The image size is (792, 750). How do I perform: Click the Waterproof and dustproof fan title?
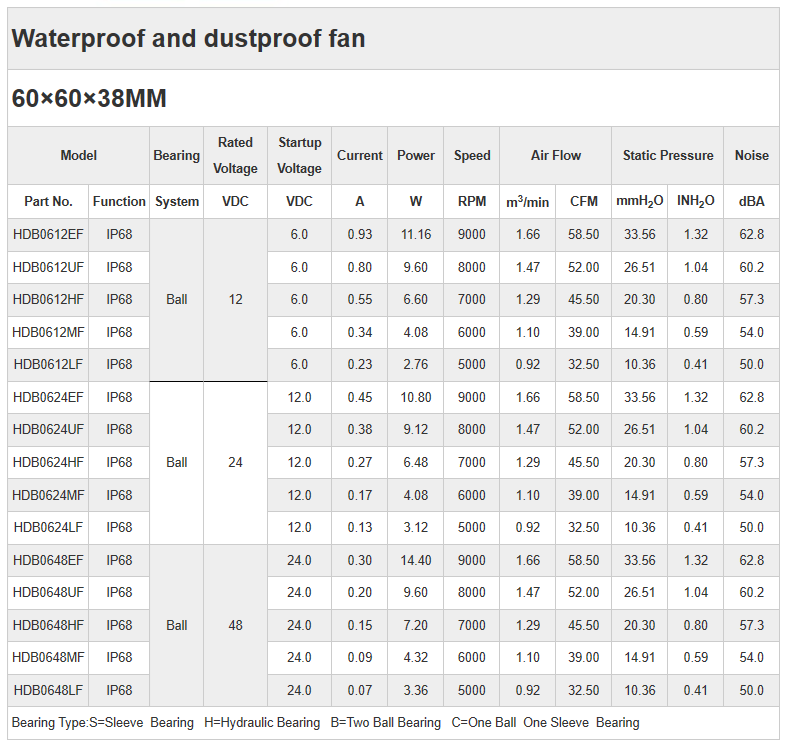(x=188, y=39)
